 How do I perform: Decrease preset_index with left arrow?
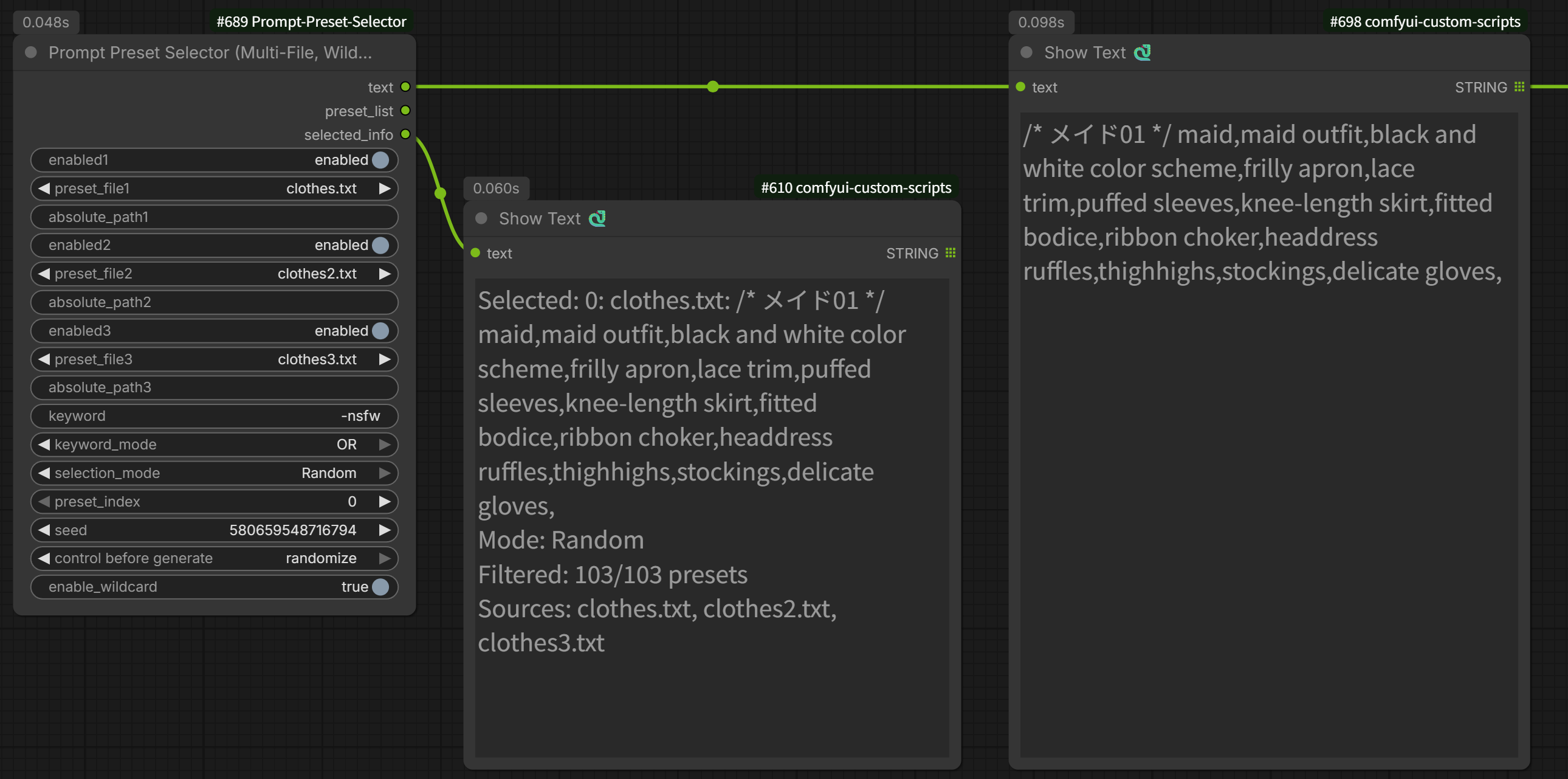tap(44, 501)
